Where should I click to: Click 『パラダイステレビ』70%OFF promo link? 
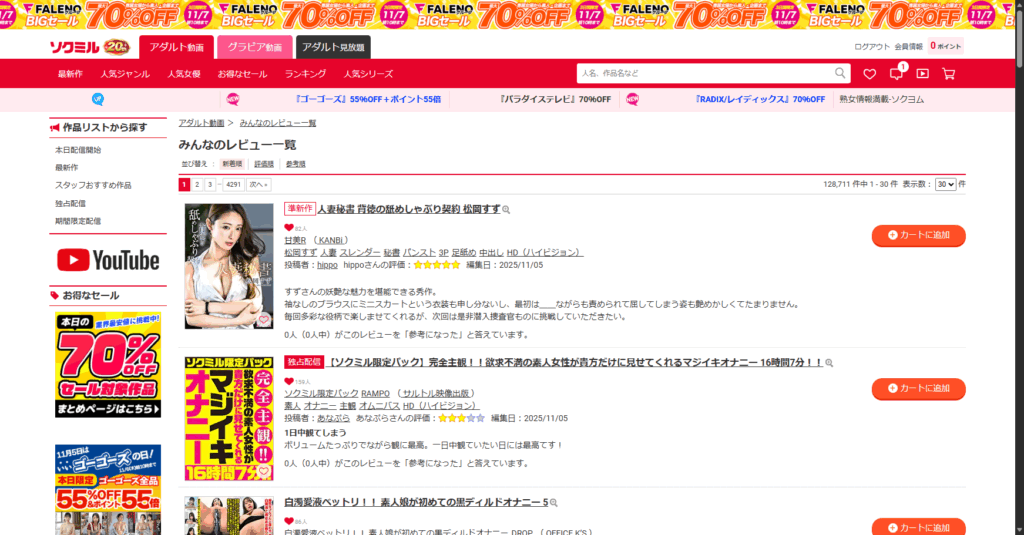554,99
